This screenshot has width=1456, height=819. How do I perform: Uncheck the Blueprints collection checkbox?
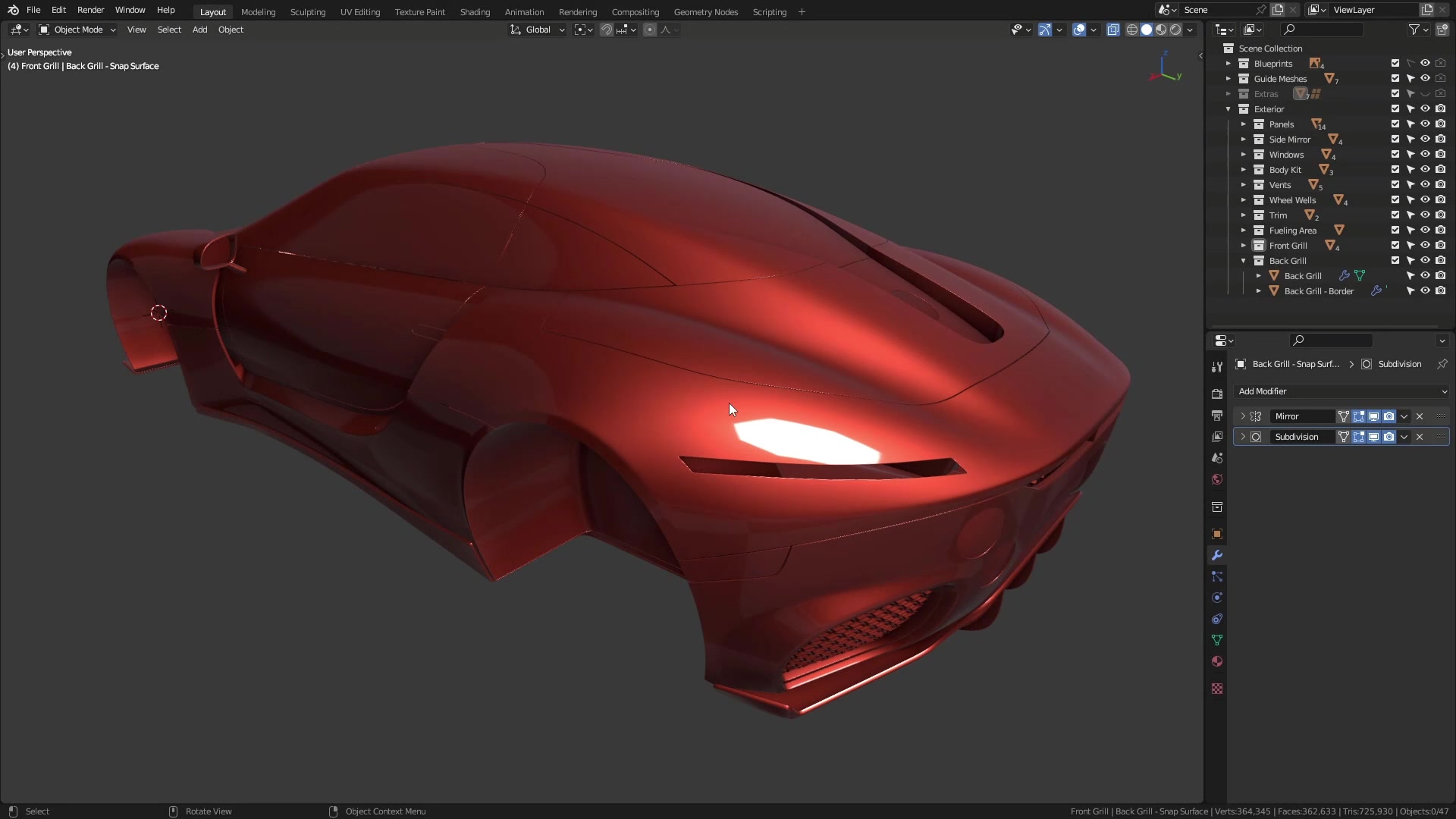pyautogui.click(x=1395, y=64)
